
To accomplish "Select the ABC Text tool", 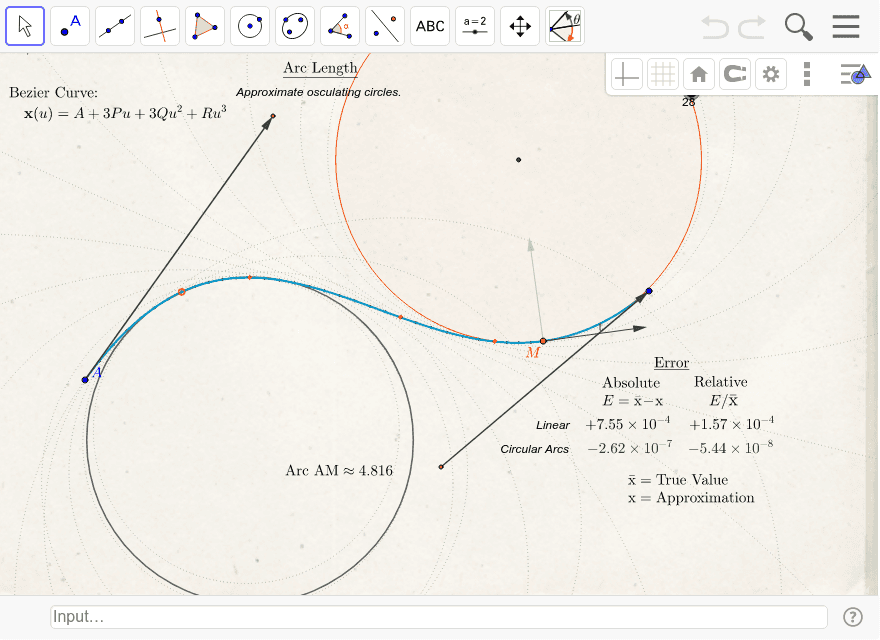I will pos(430,26).
